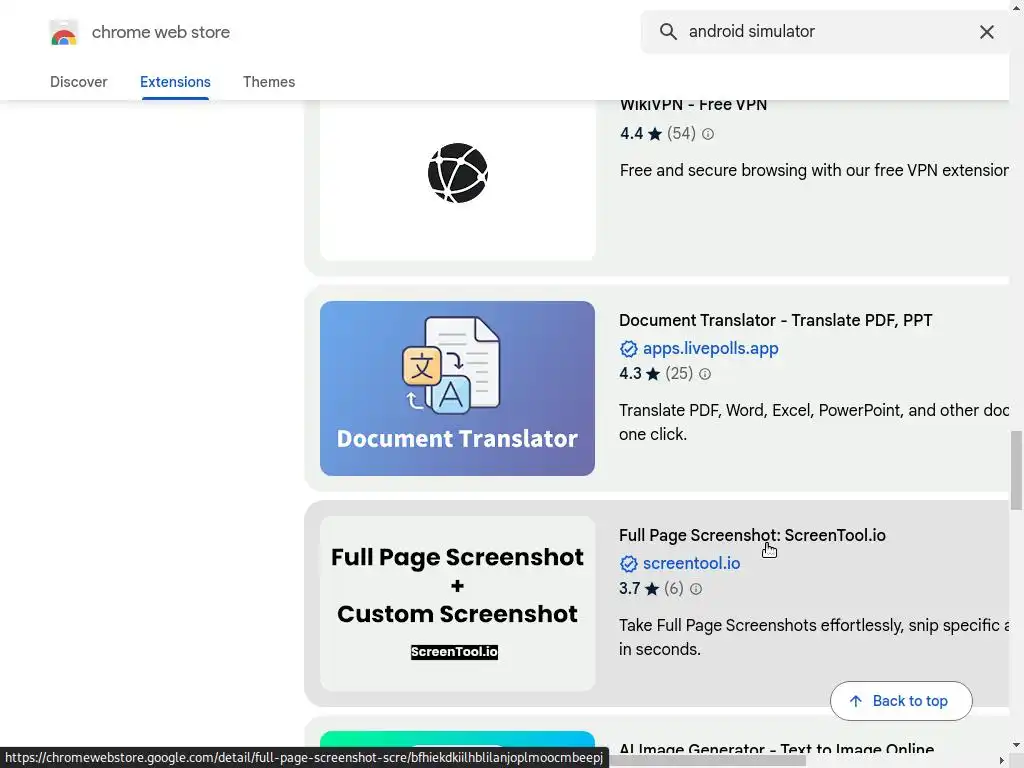Click the Chrome Web Store logo icon
This screenshot has height=768, width=1024.
pyautogui.click(x=63, y=32)
